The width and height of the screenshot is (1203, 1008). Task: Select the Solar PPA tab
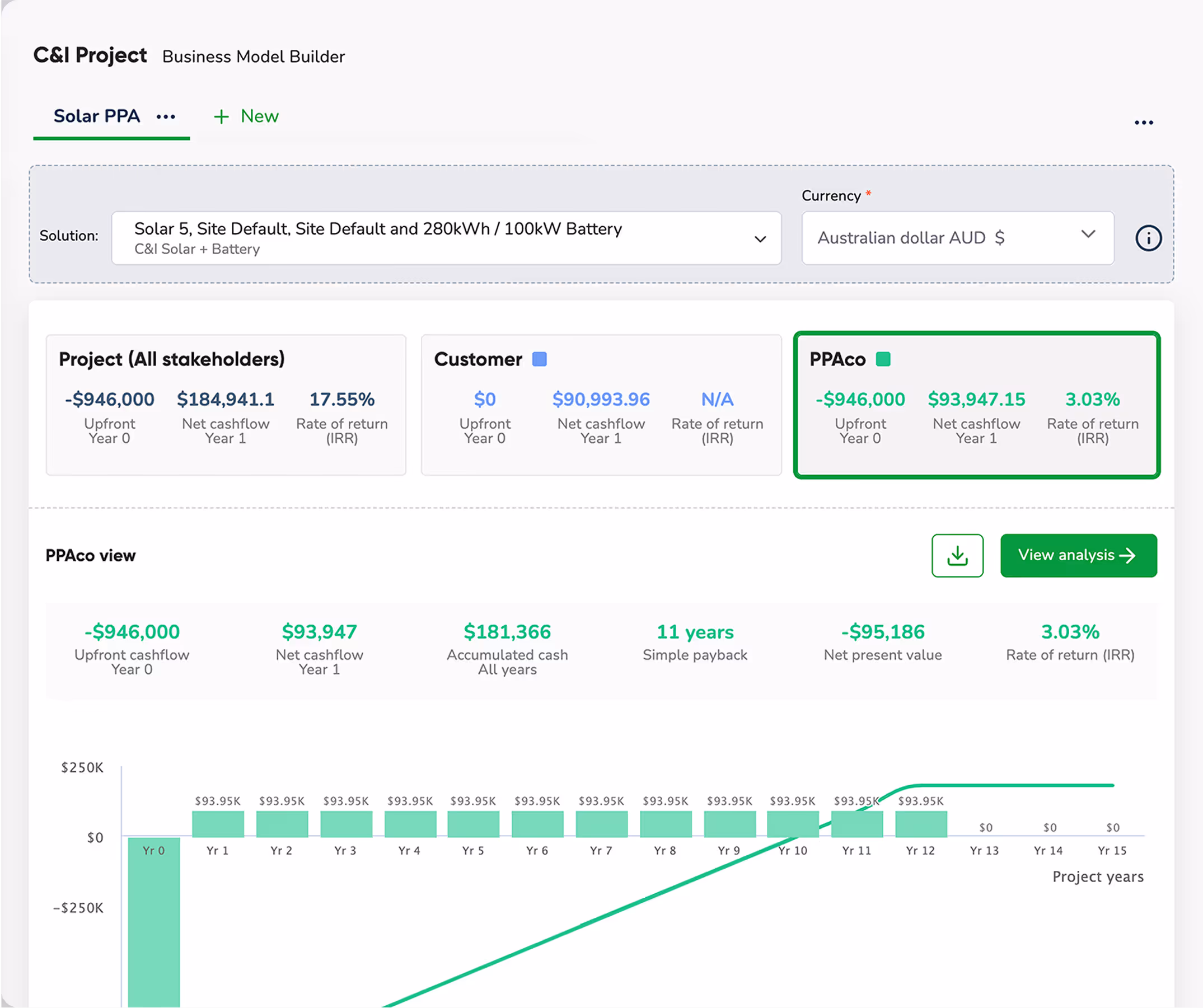[97, 116]
